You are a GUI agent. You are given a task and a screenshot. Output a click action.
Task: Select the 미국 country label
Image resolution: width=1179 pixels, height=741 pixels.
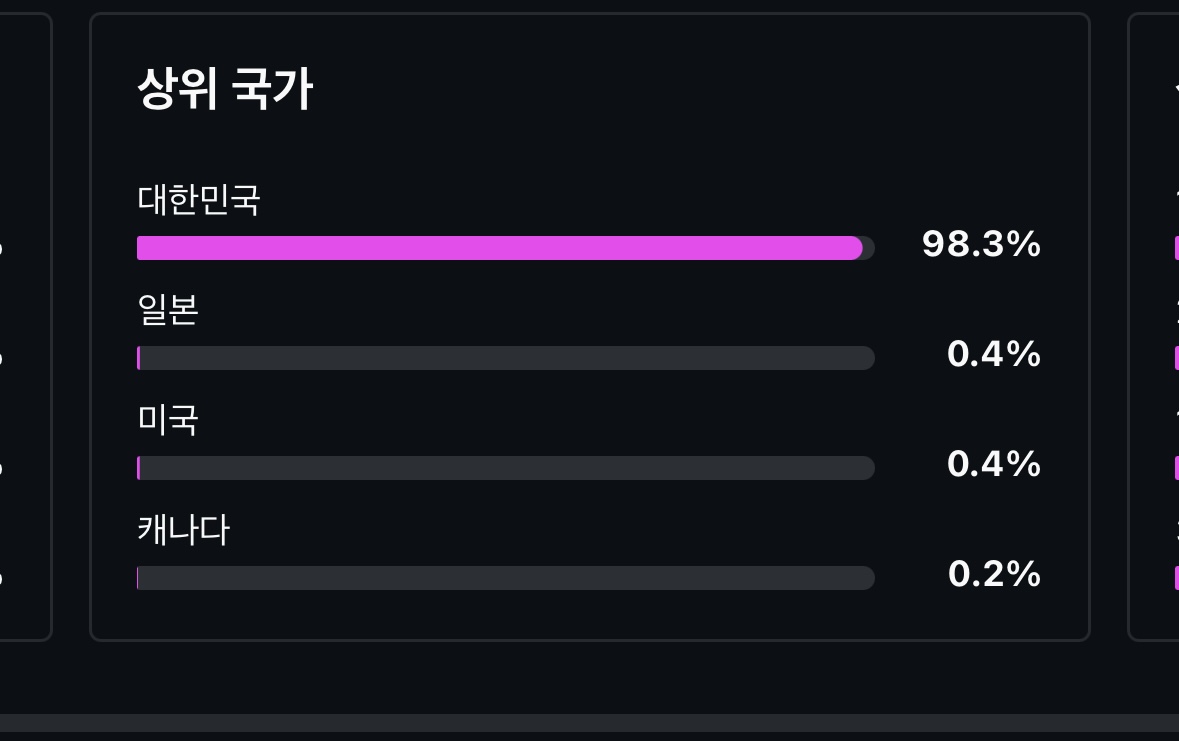click(168, 420)
